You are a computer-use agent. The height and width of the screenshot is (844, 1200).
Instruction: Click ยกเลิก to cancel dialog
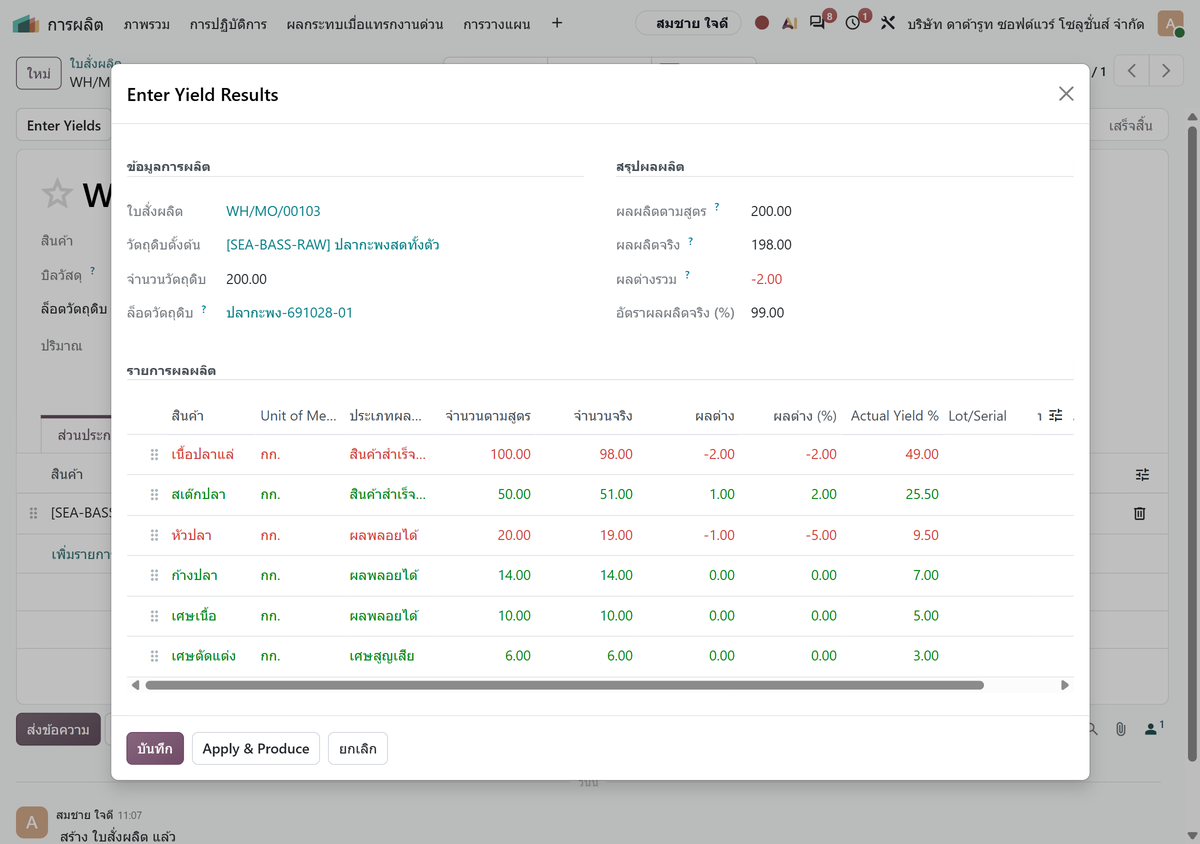[358, 748]
